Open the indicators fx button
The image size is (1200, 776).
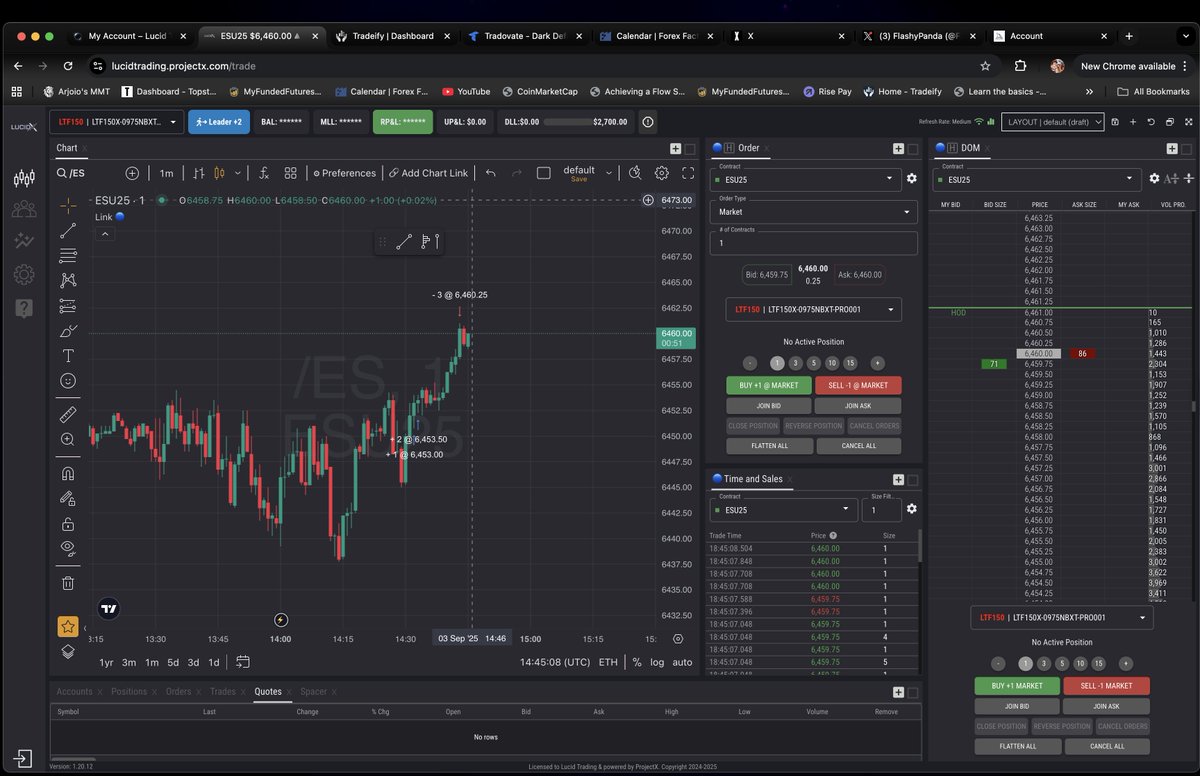click(x=264, y=173)
